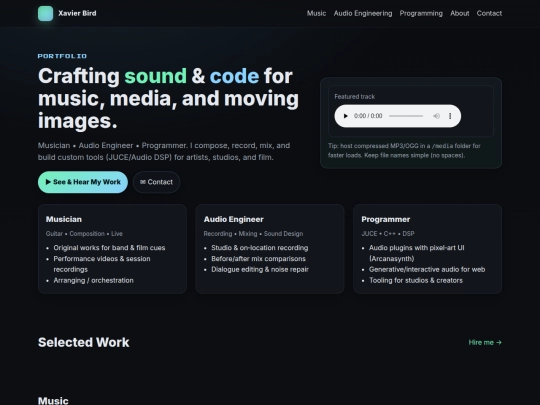Click the Selected Work heading

click(x=84, y=342)
